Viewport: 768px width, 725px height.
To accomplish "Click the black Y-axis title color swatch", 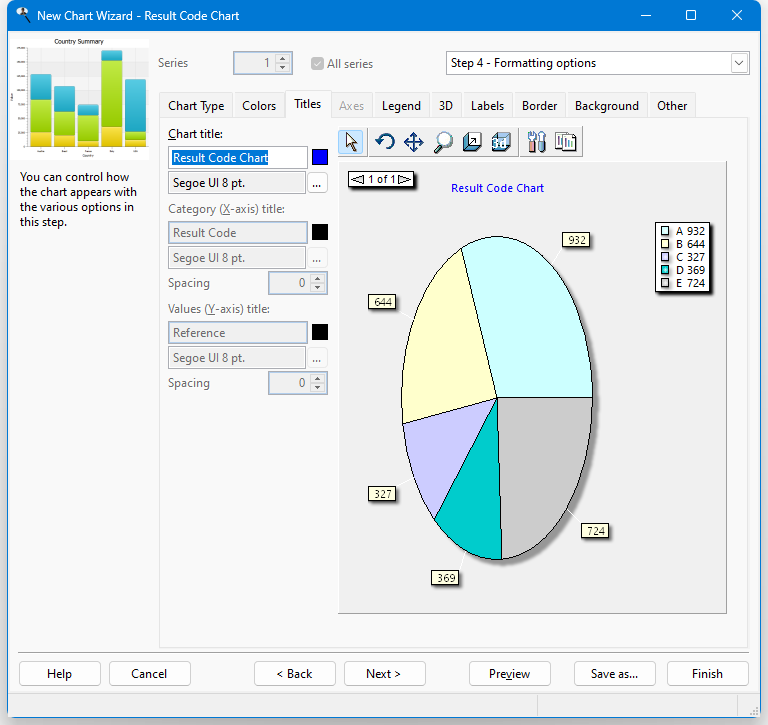I will [320, 332].
